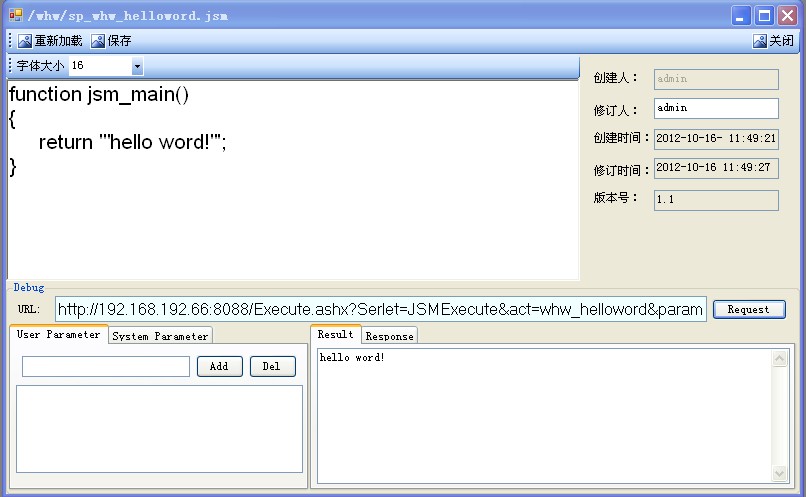Click the 保存 save icon
Screen dimensions: 806x497
tap(98, 41)
